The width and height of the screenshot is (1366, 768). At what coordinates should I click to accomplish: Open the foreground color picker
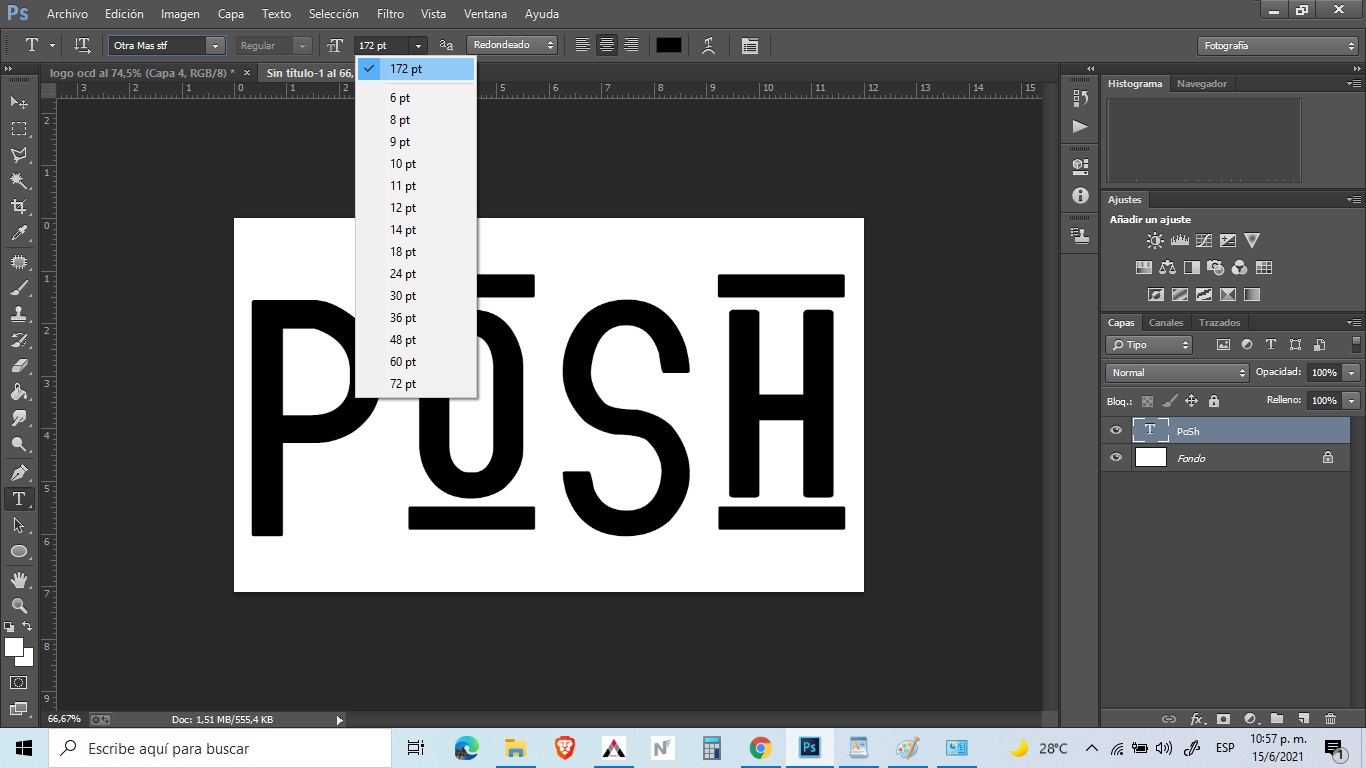(x=14, y=648)
